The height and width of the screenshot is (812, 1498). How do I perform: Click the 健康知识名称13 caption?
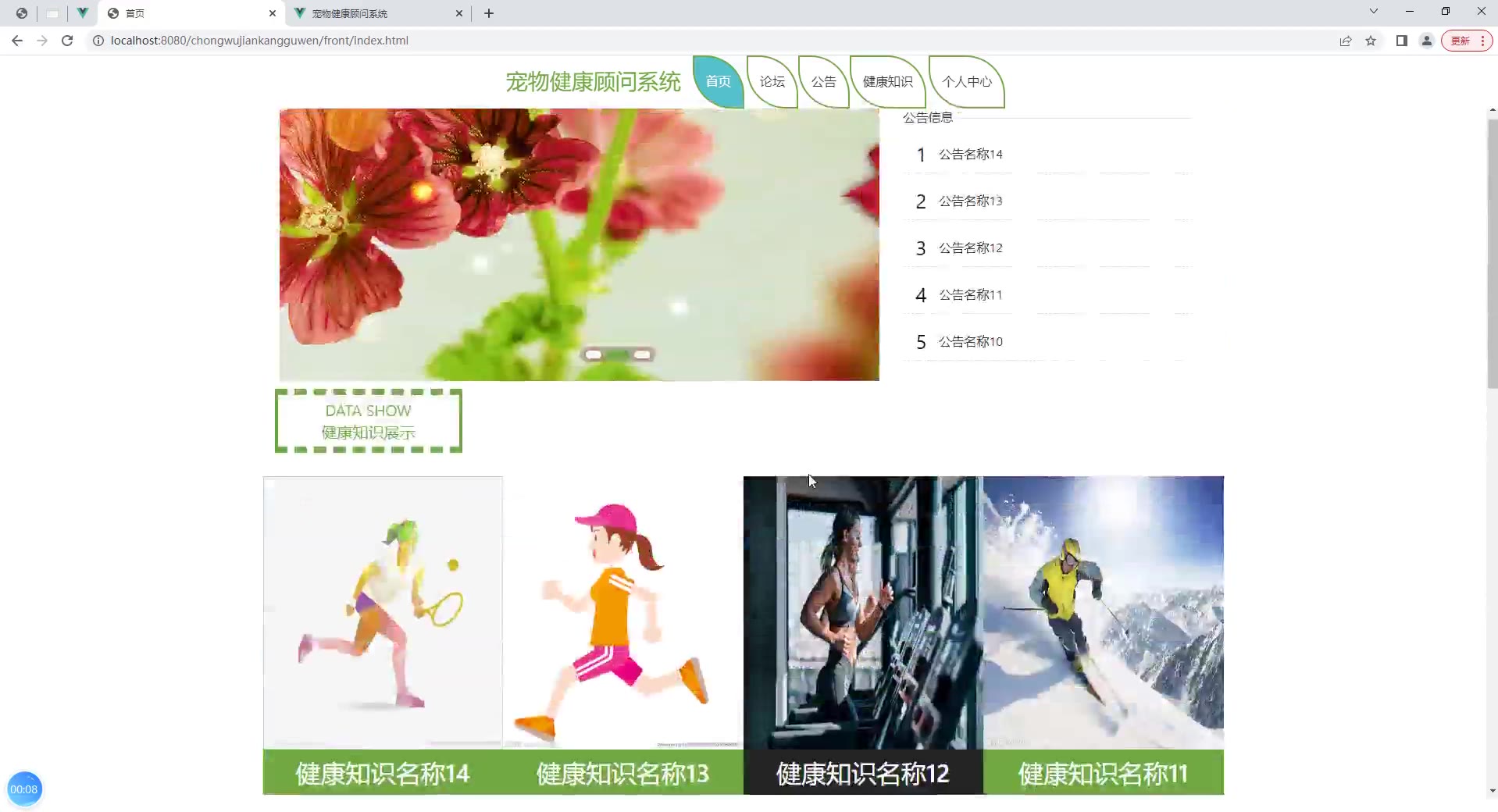tap(623, 773)
